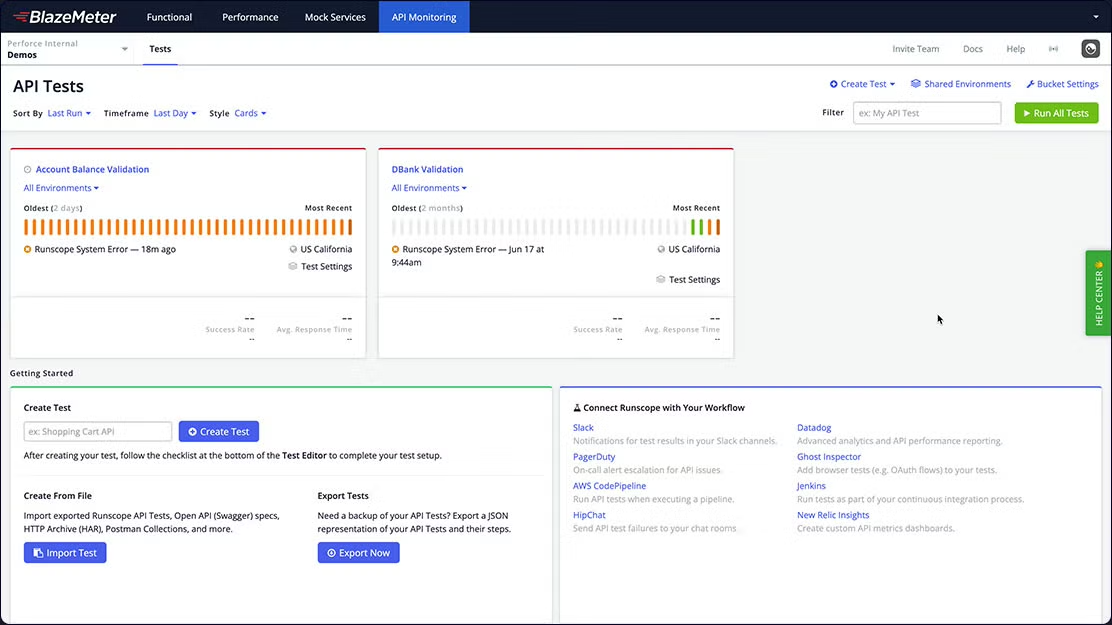
Task: Open New Relic Insights link
Action: (833, 515)
